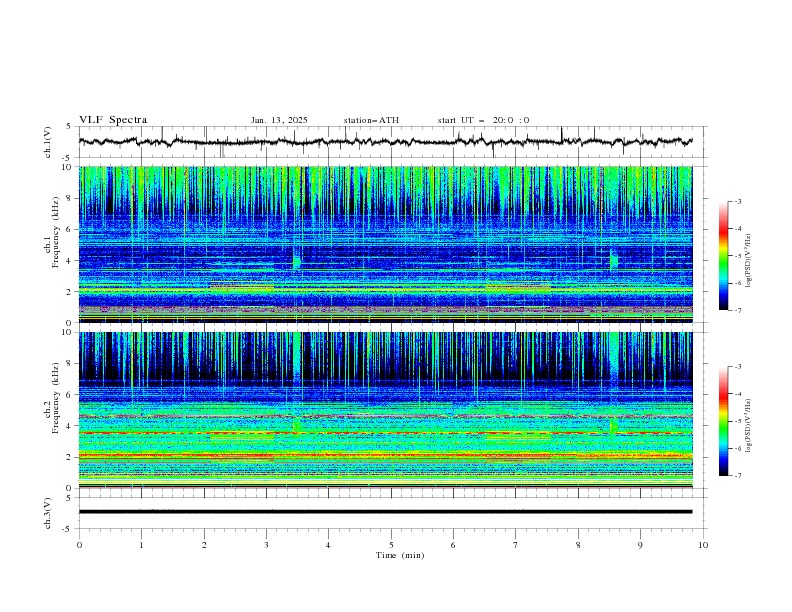Click the "2" kHz tick of ch.2 spectrogram

pyautogui.click(x=70, y=457)
